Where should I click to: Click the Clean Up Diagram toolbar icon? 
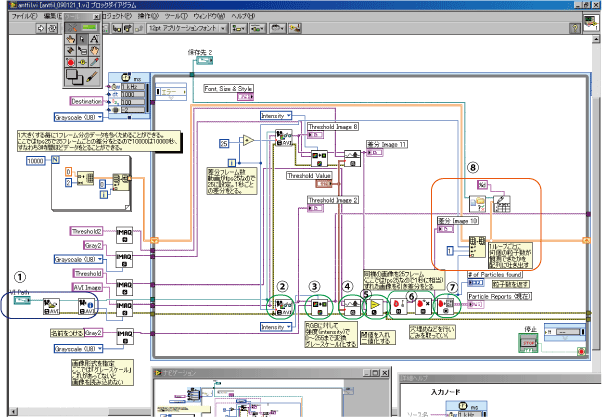click(x=295, y=28)
